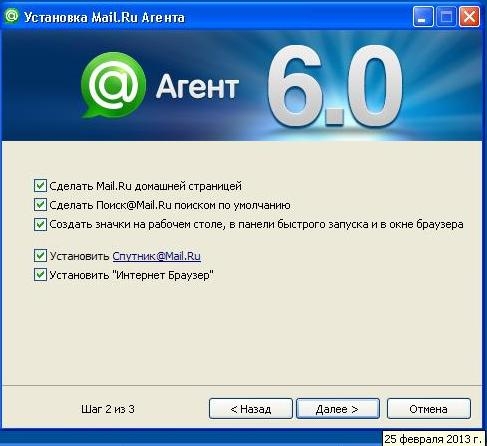487x446 pixels.
Task: Minimize the installer window
Action: 423,16
